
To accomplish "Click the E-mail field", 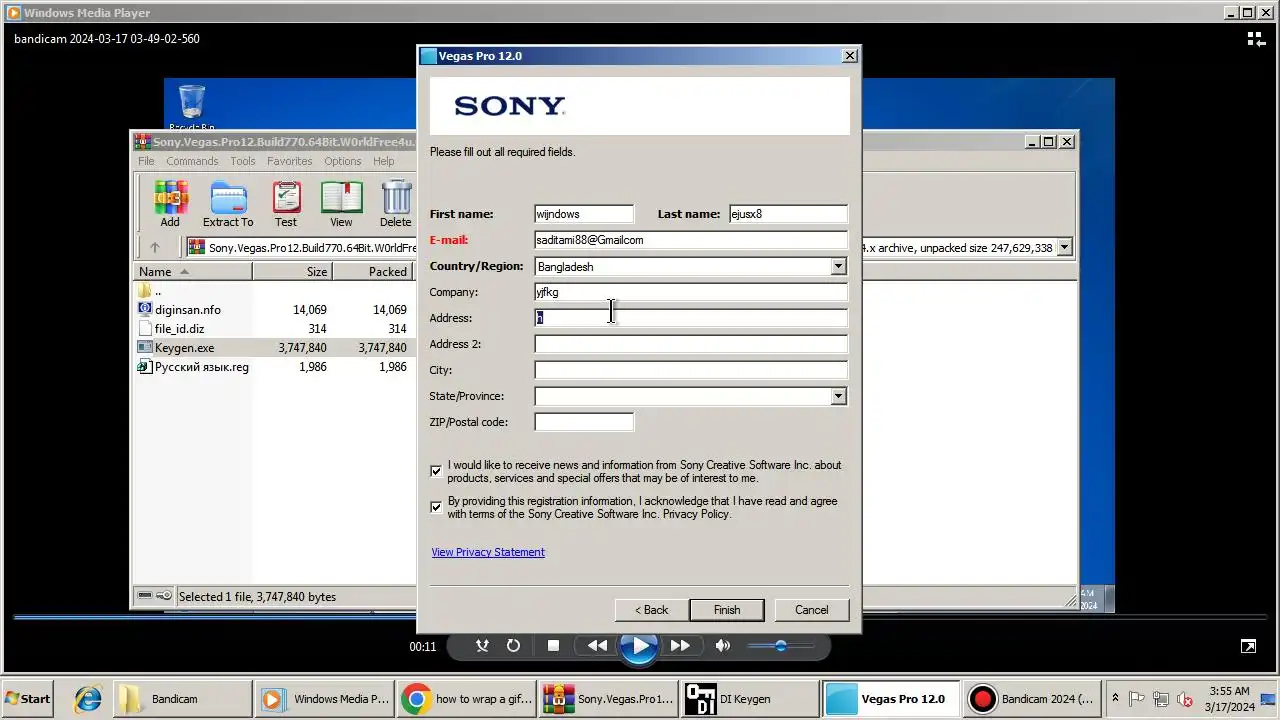I will pyautogui.click(x=691, y=240).
